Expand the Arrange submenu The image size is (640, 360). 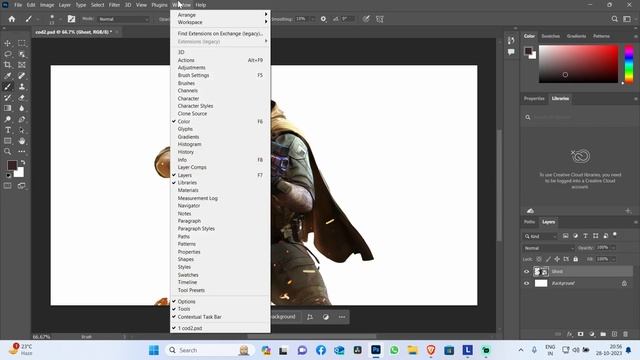point(220,15)
